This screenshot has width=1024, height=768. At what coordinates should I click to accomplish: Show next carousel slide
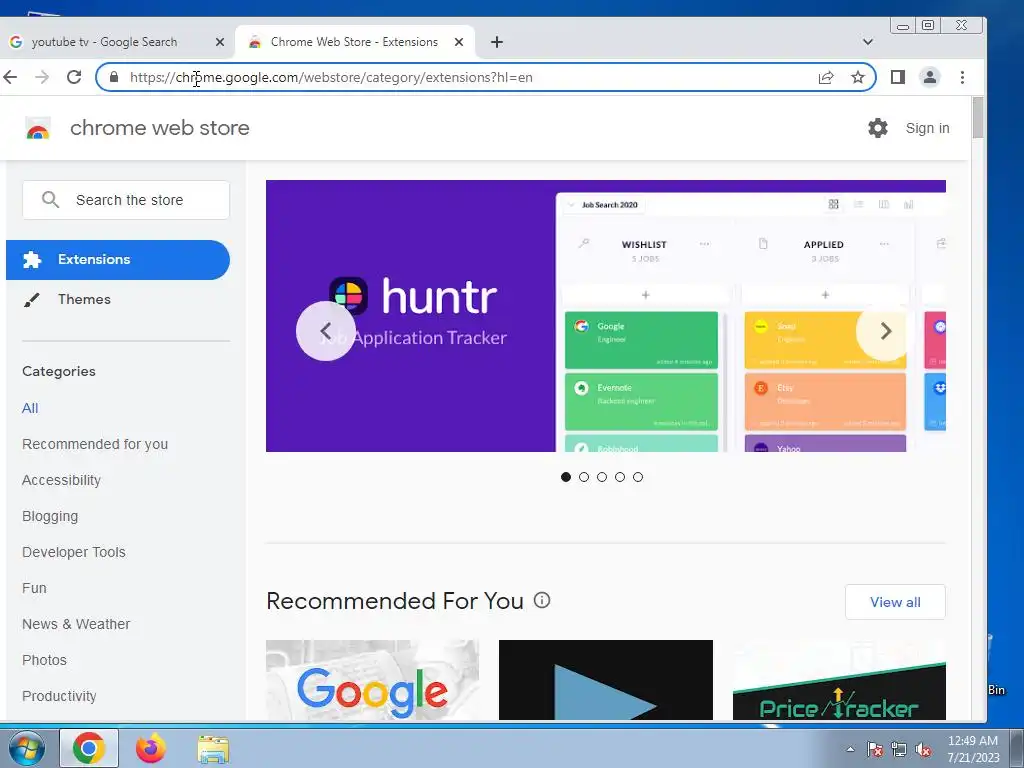(x=886, y=331)
